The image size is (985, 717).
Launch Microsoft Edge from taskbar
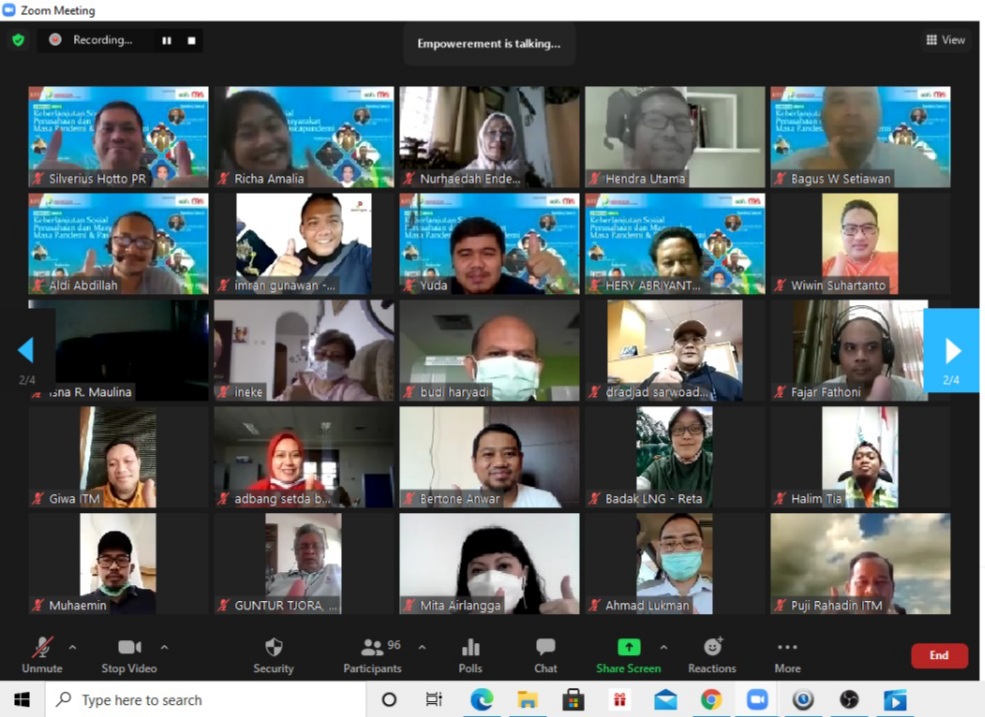coord(482,699)
